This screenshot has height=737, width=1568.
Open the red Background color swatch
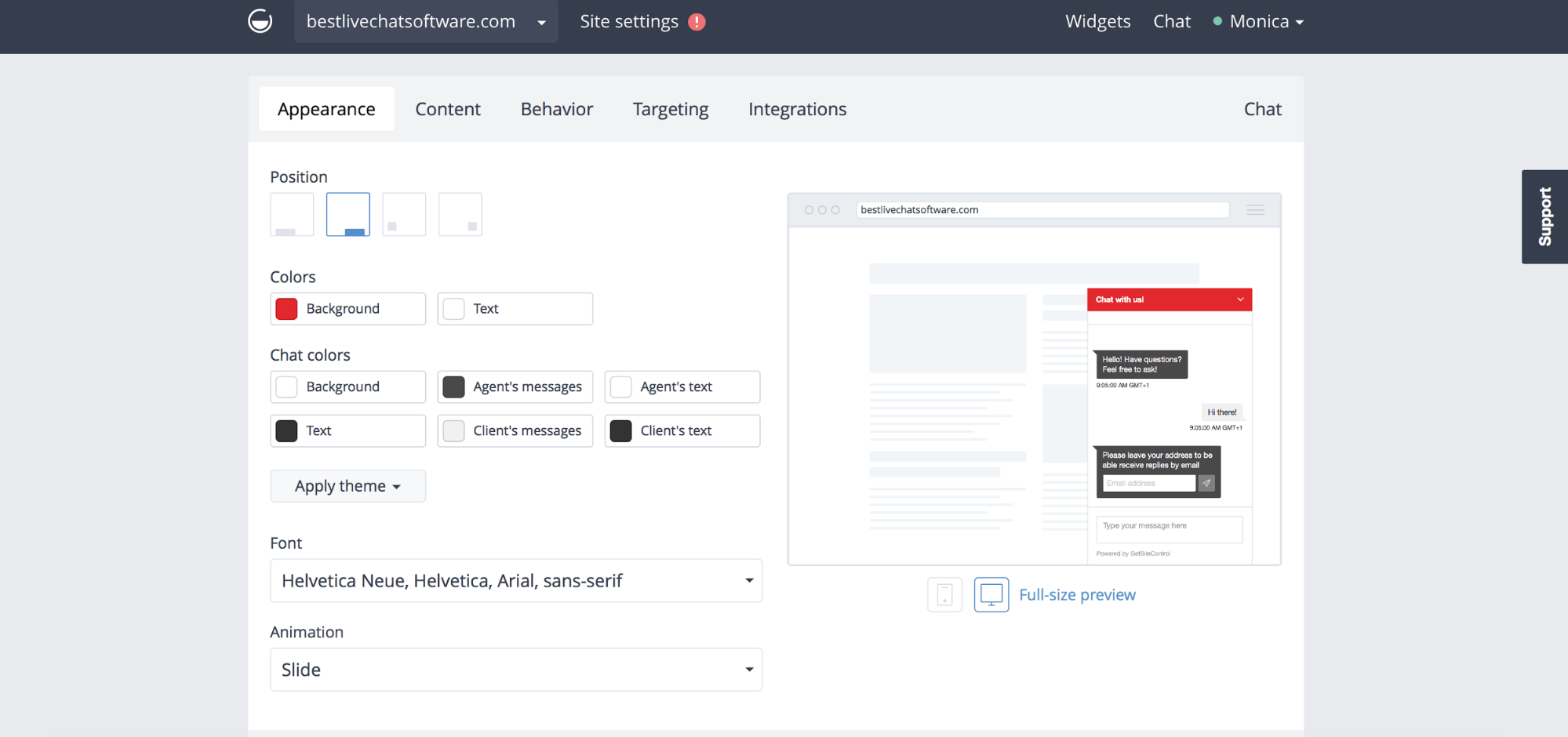pyautogui.click(x=287, y=309)
